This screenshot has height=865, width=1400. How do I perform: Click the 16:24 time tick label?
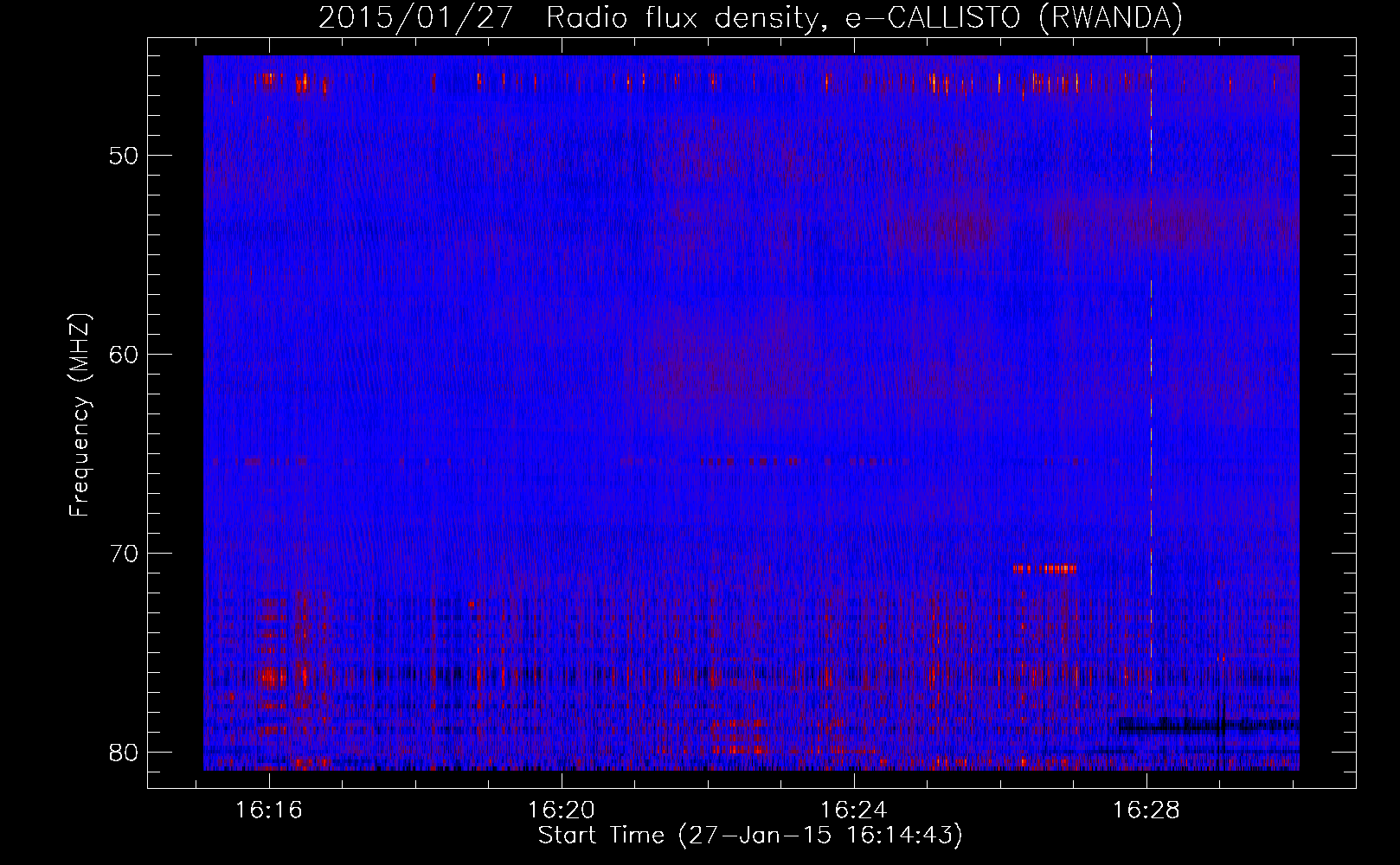(x=854, y=811)
